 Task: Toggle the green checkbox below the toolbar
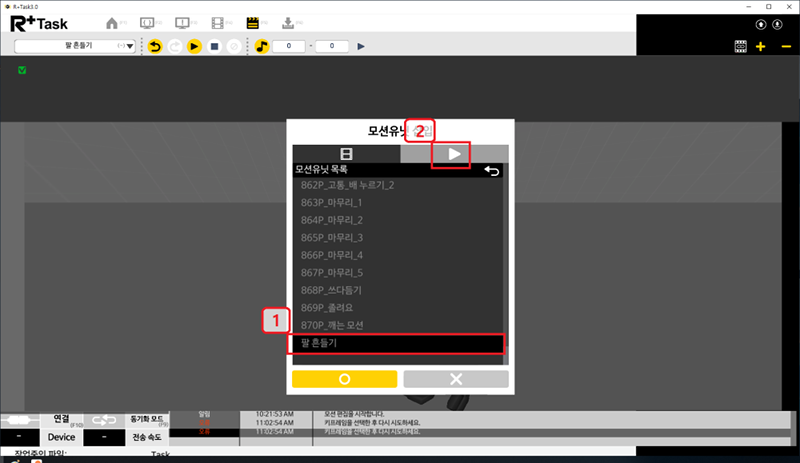coord(22,70)
